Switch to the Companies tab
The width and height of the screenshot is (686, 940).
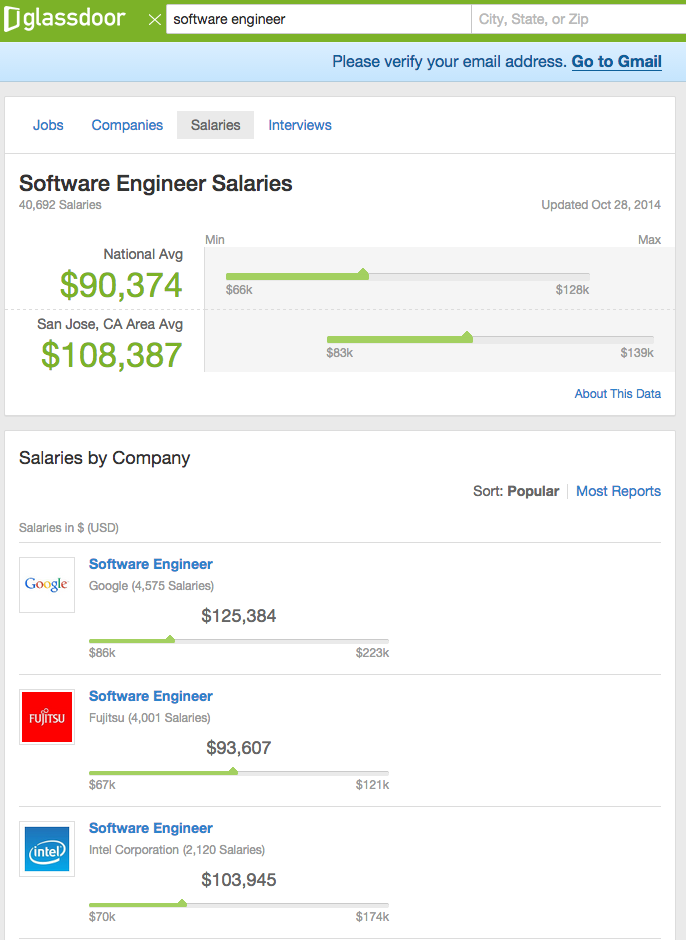(x=127, y=125)
